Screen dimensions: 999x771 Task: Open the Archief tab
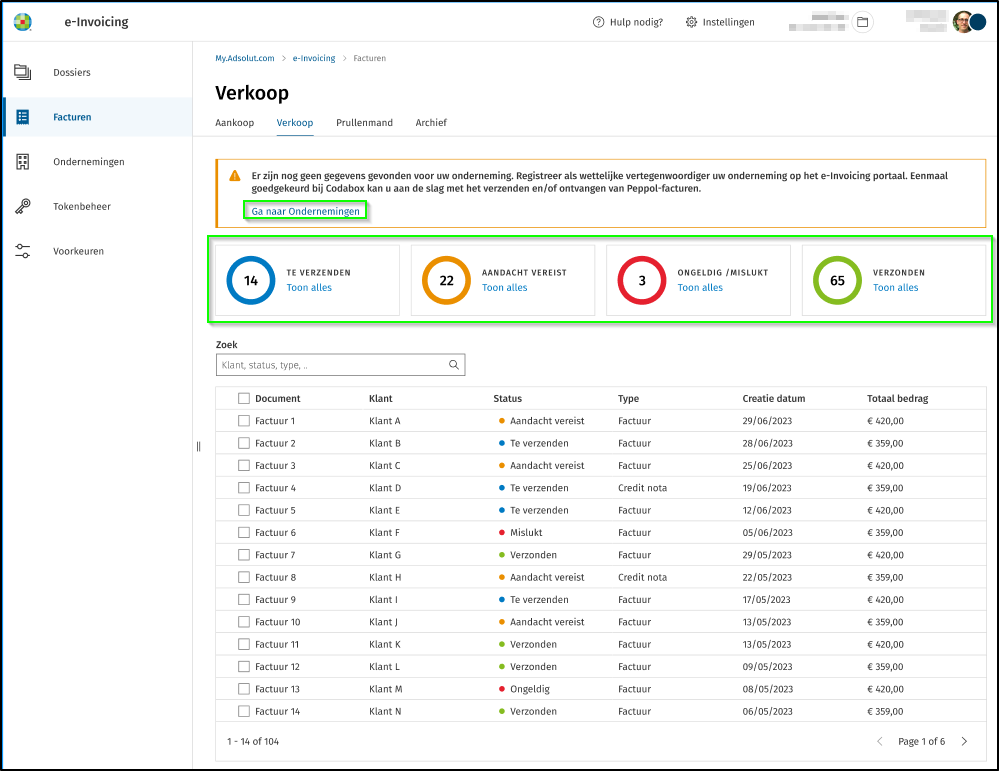[x=431, y=123]
